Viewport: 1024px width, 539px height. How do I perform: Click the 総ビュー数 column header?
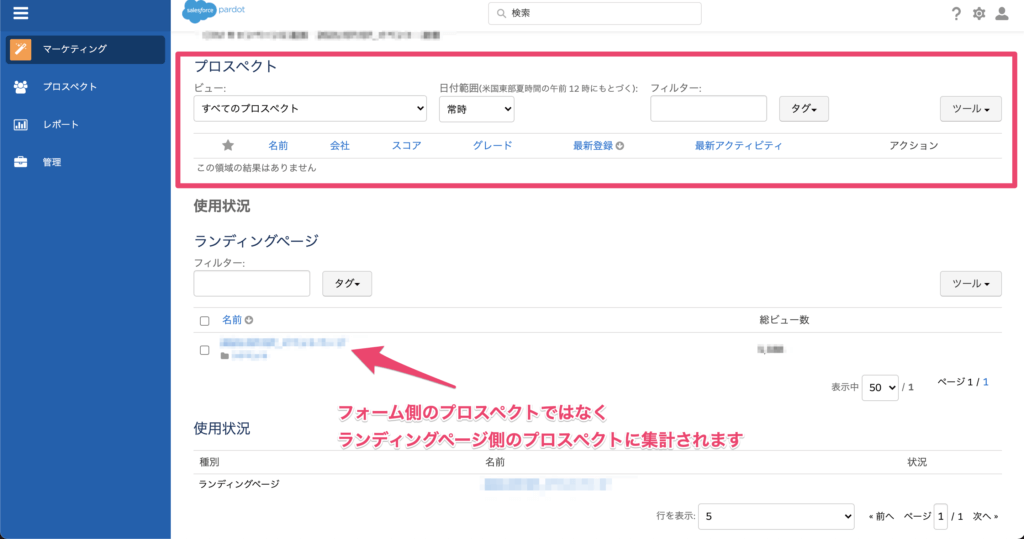[x=784, y=320]
